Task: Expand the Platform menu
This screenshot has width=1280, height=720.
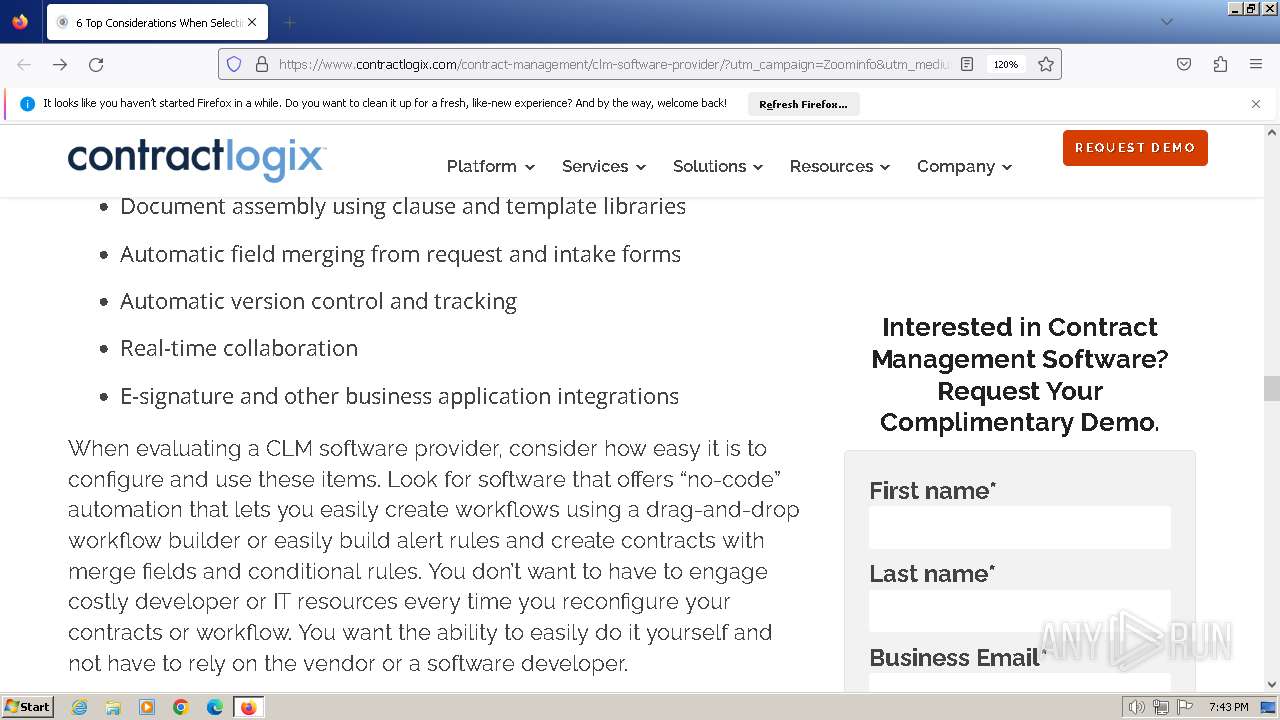Action: pos(490,166)
